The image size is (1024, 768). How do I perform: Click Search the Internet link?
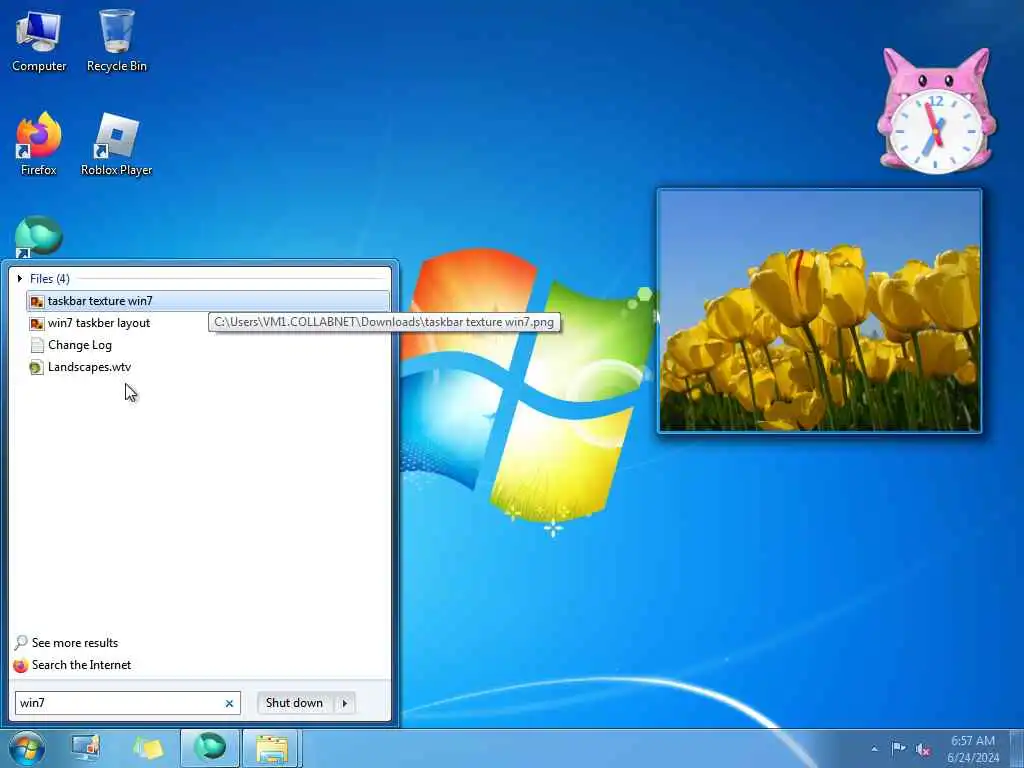[x=82, y=665]
